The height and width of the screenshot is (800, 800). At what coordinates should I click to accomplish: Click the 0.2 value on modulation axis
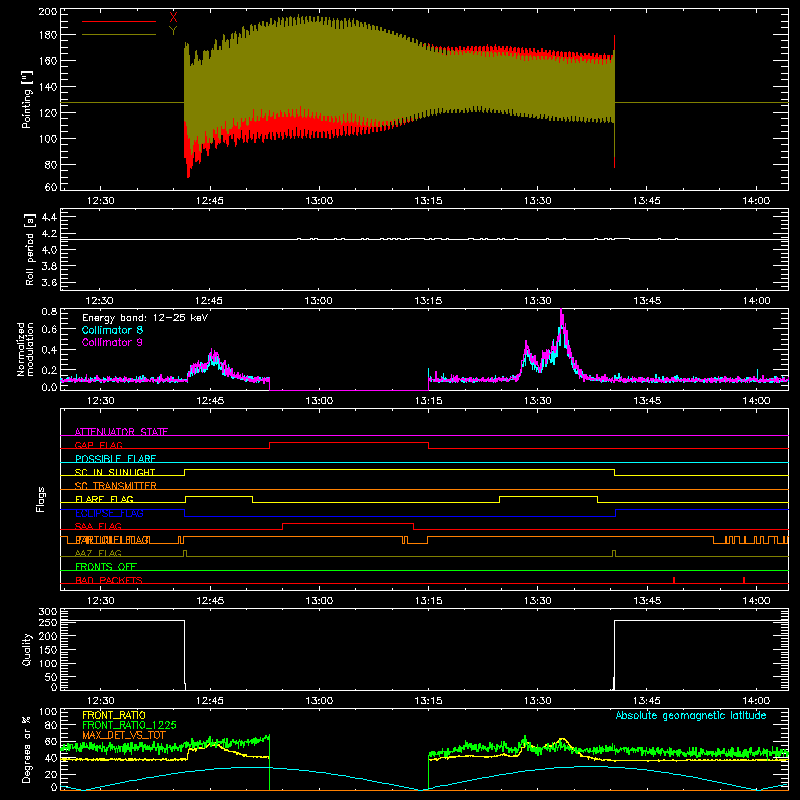tap(49, 370)
